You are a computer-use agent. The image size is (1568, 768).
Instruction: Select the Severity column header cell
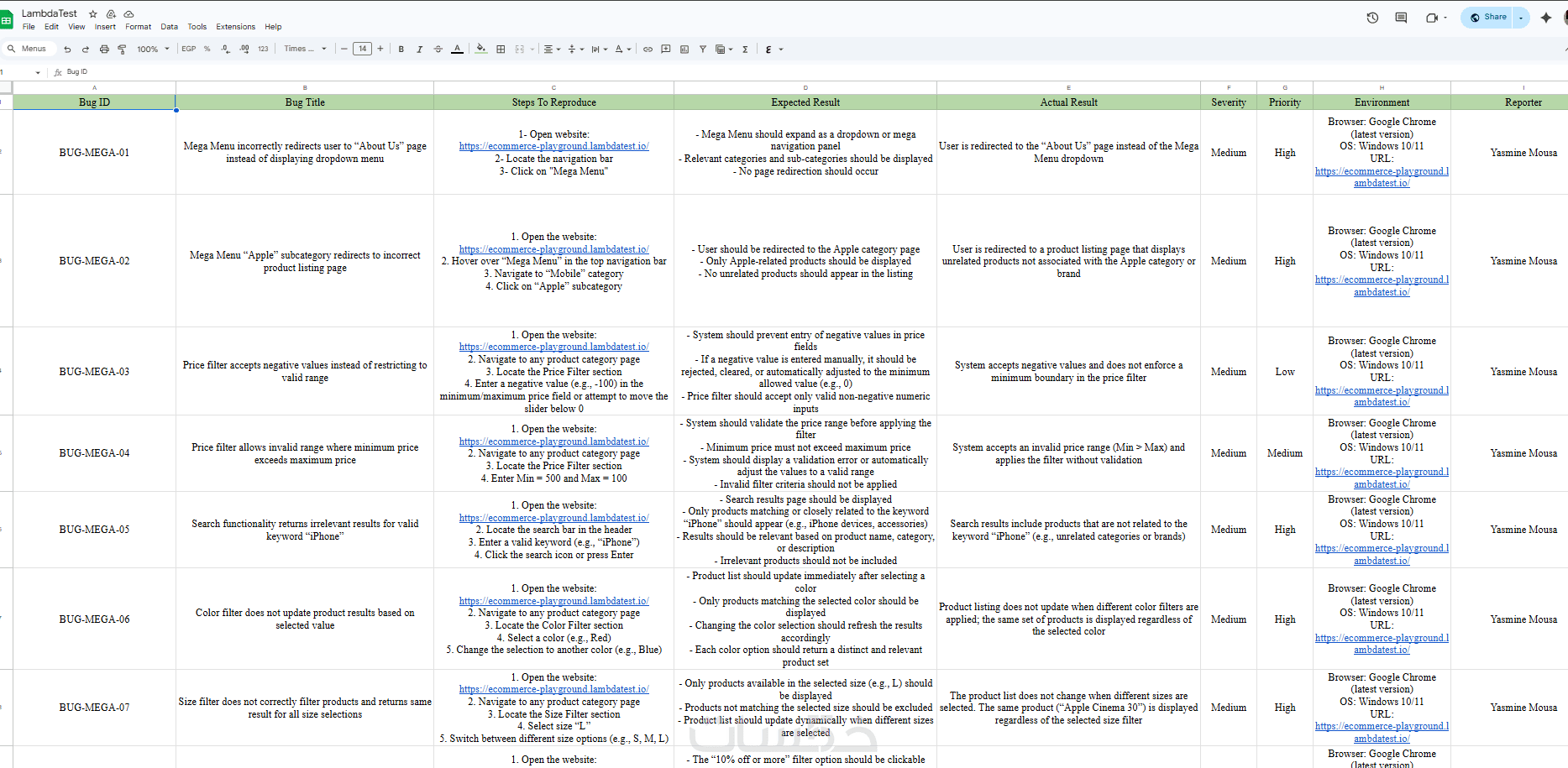1229,102
